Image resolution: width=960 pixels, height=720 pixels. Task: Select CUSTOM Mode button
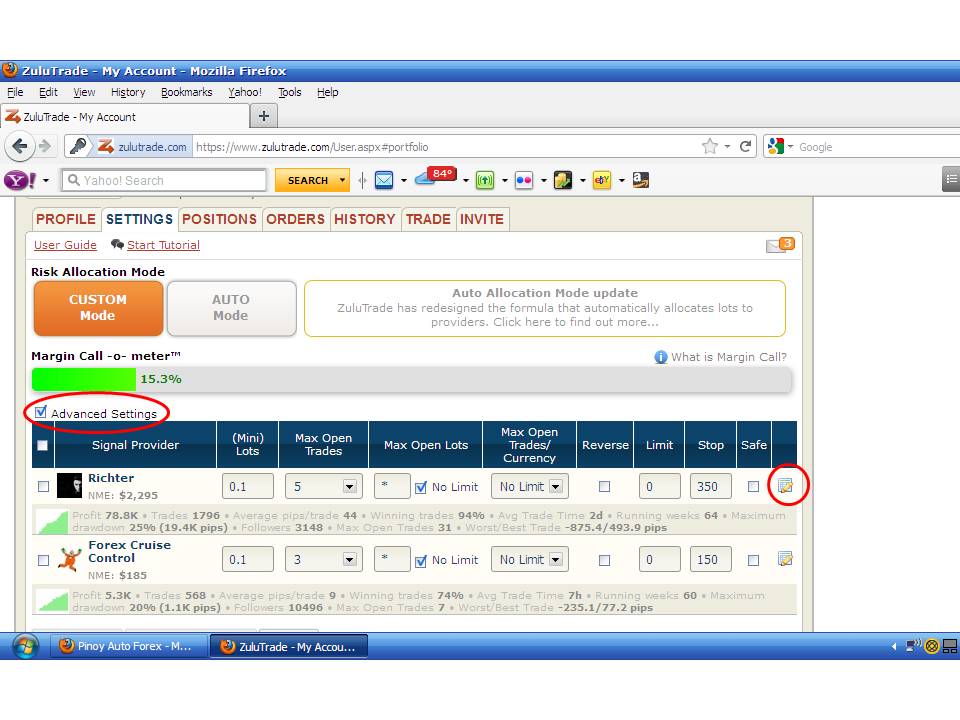pos(98,308)
